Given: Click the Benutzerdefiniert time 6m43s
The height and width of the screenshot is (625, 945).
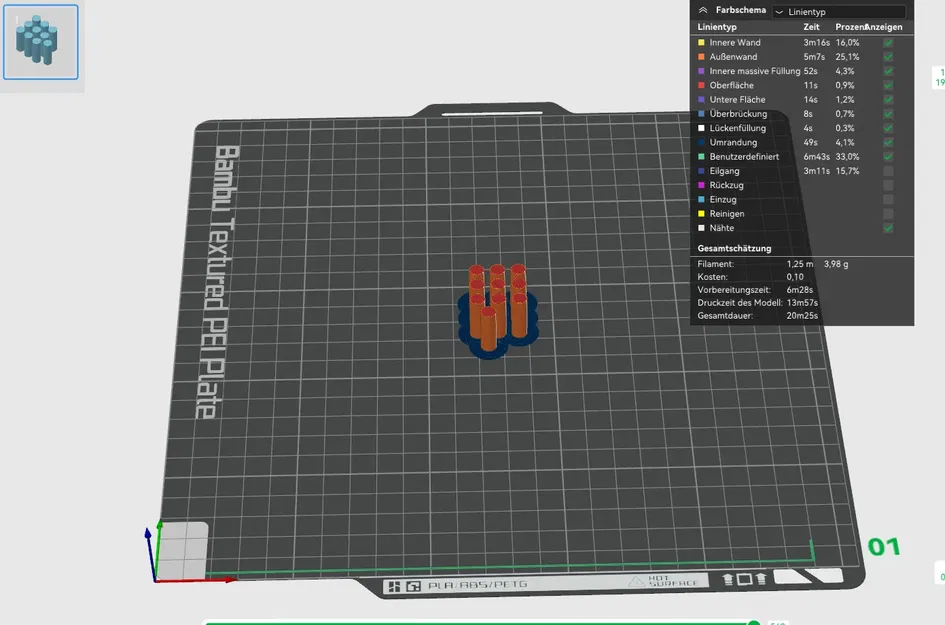Looking at the screenshot, I should [x=816, y=157].
